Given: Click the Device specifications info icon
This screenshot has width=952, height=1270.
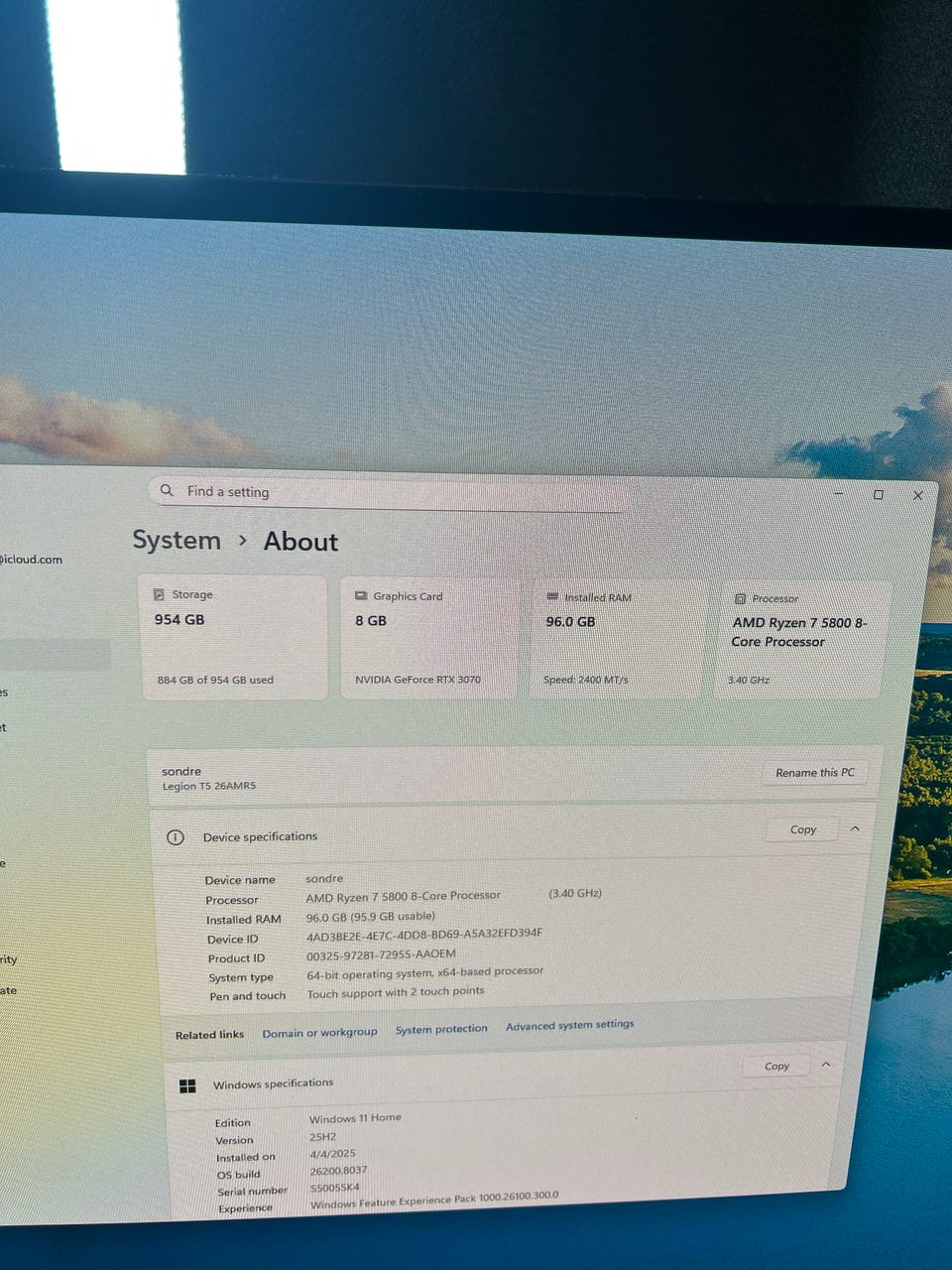Looking at the screenshot, I should [176, 837].
